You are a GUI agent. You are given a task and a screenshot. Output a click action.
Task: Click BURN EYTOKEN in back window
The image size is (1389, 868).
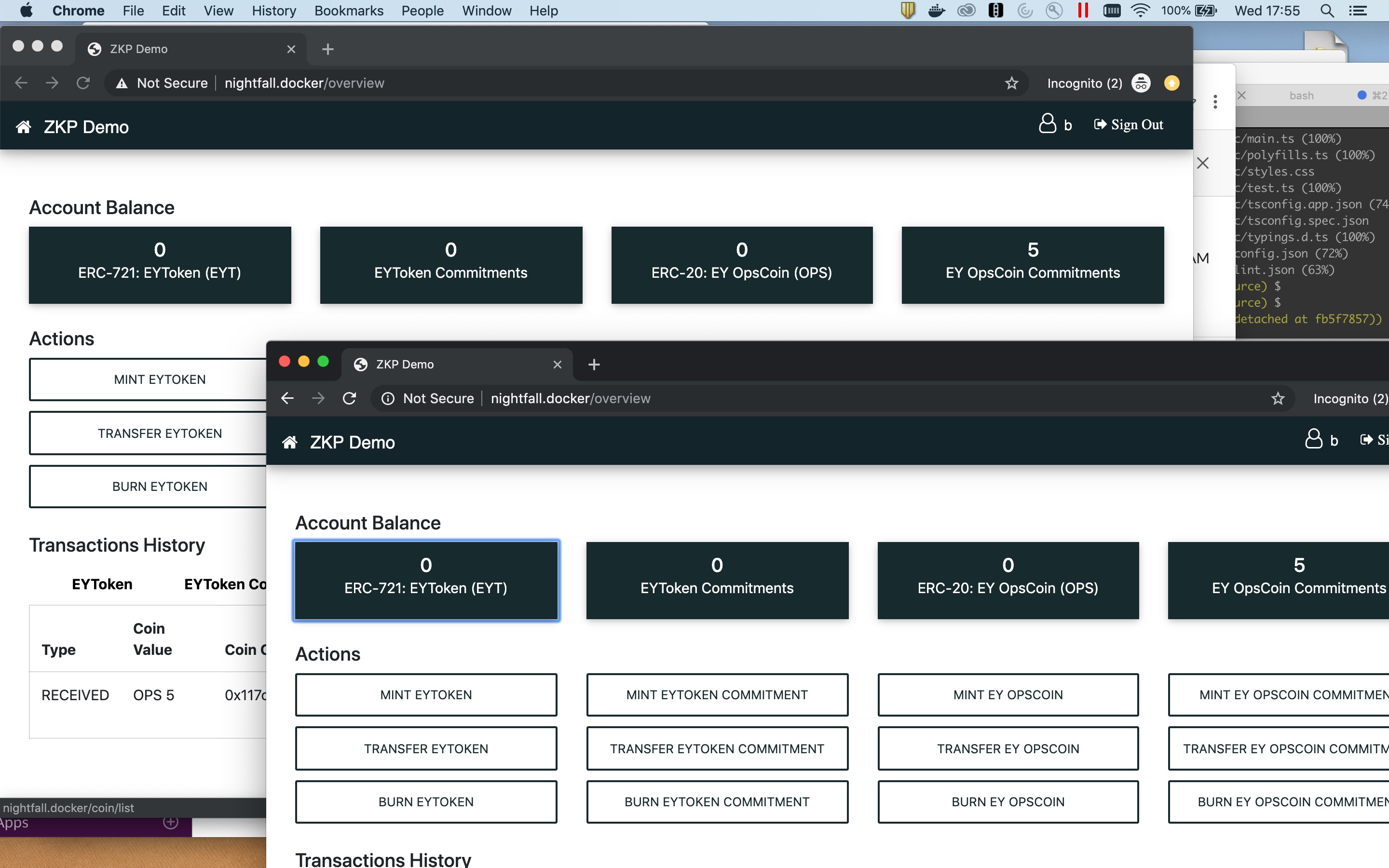point(148,486)
